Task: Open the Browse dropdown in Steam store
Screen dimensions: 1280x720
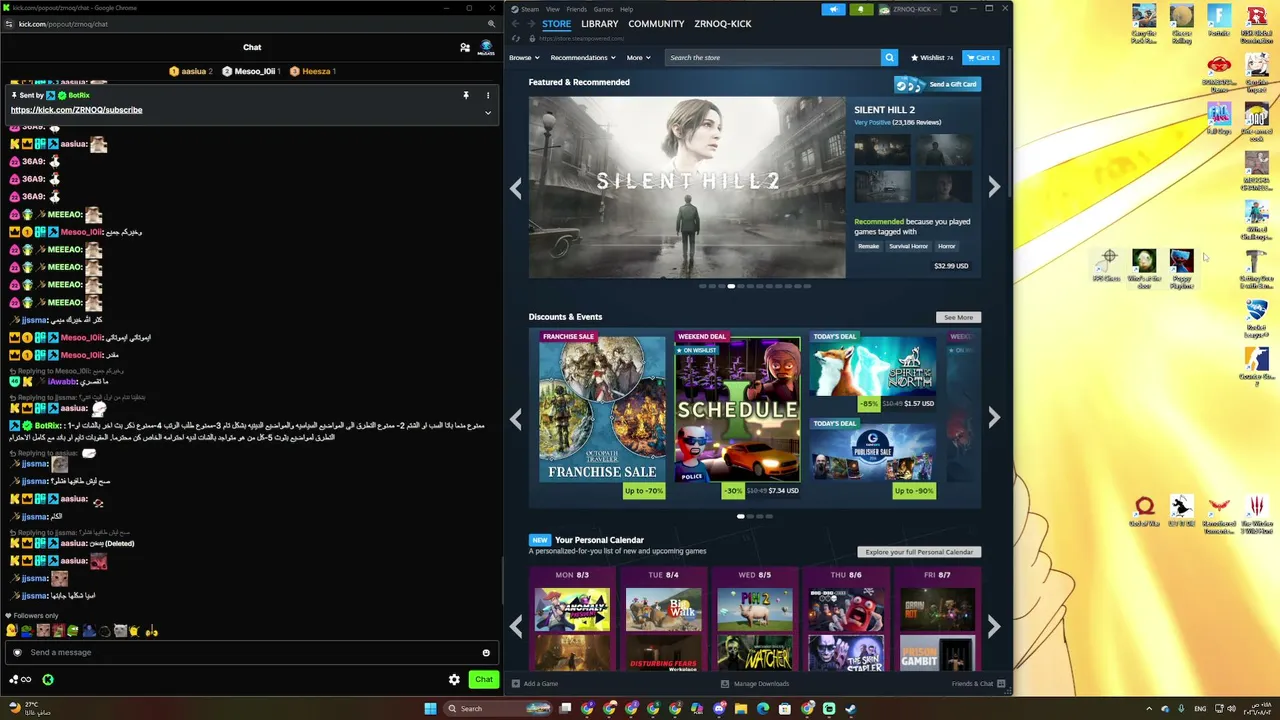Action: tap(524, 57)
